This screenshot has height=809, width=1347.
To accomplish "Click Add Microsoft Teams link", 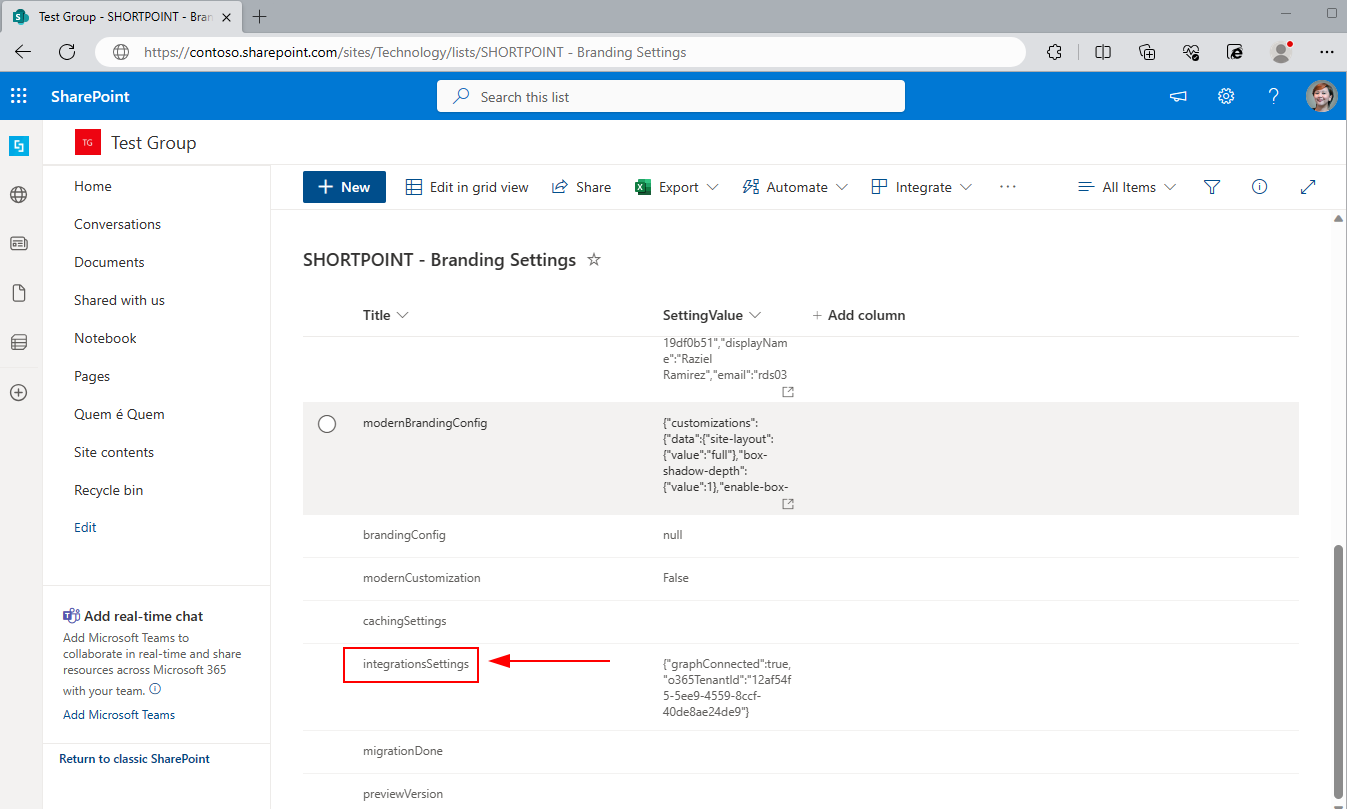I will point(119,715).
